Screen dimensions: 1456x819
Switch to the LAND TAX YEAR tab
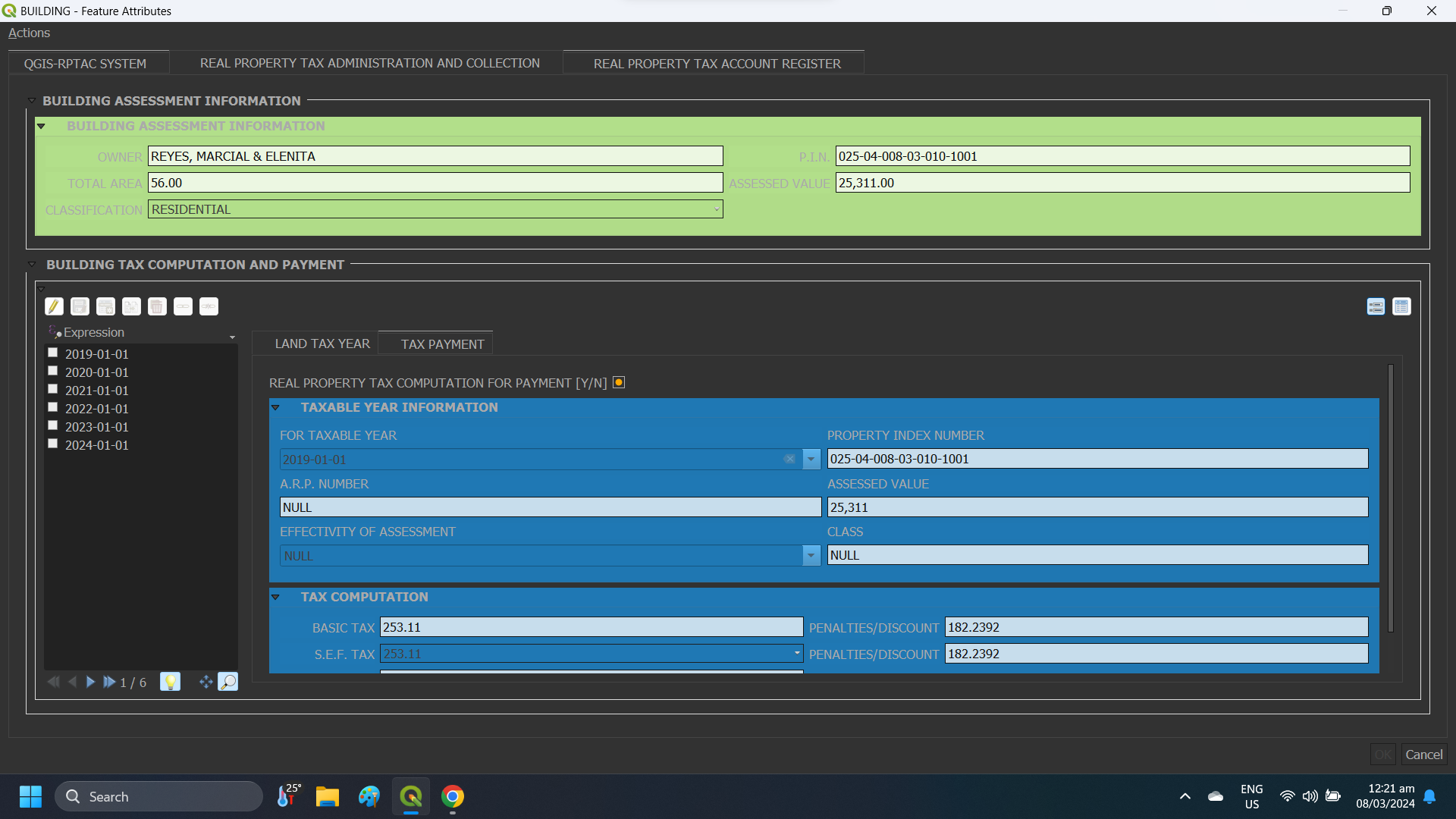pyautogui.click(x=322, y=343)
